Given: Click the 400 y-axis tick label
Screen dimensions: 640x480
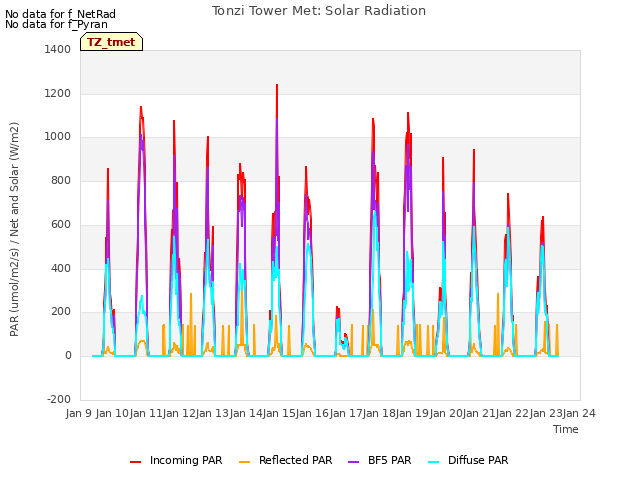Looking at the screenshot, I should tap(61, 269).
